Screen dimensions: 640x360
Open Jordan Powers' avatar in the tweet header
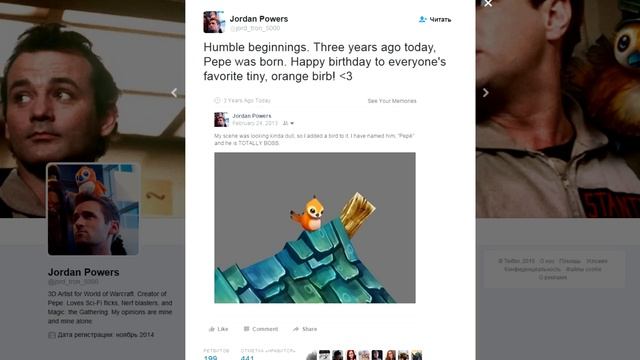pos(214,22)
